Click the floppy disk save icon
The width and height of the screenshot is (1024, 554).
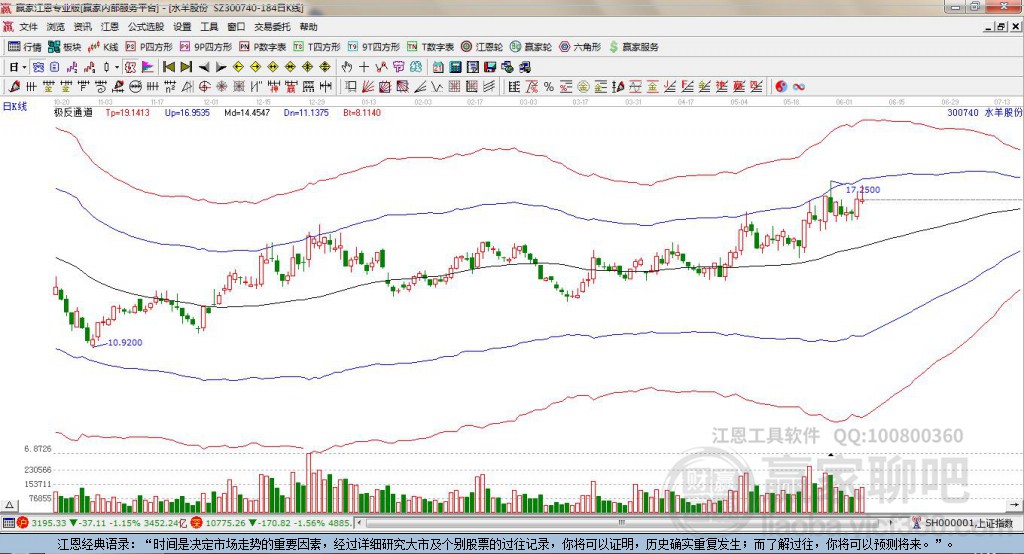point(490,67)
